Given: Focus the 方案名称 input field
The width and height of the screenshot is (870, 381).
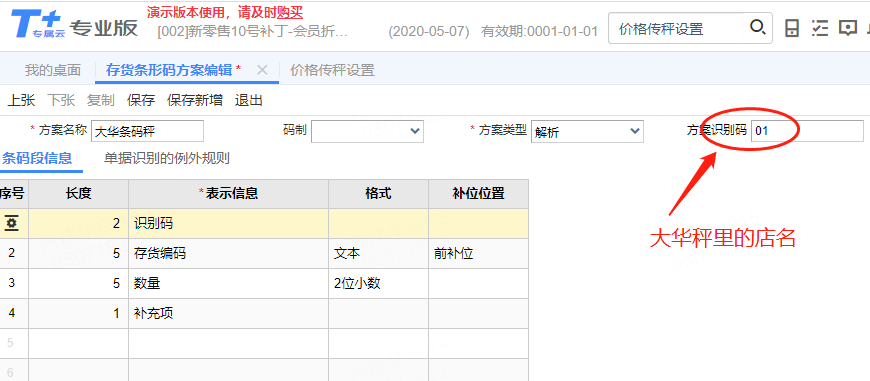Looking at the screenshot, I should point(147,131).
